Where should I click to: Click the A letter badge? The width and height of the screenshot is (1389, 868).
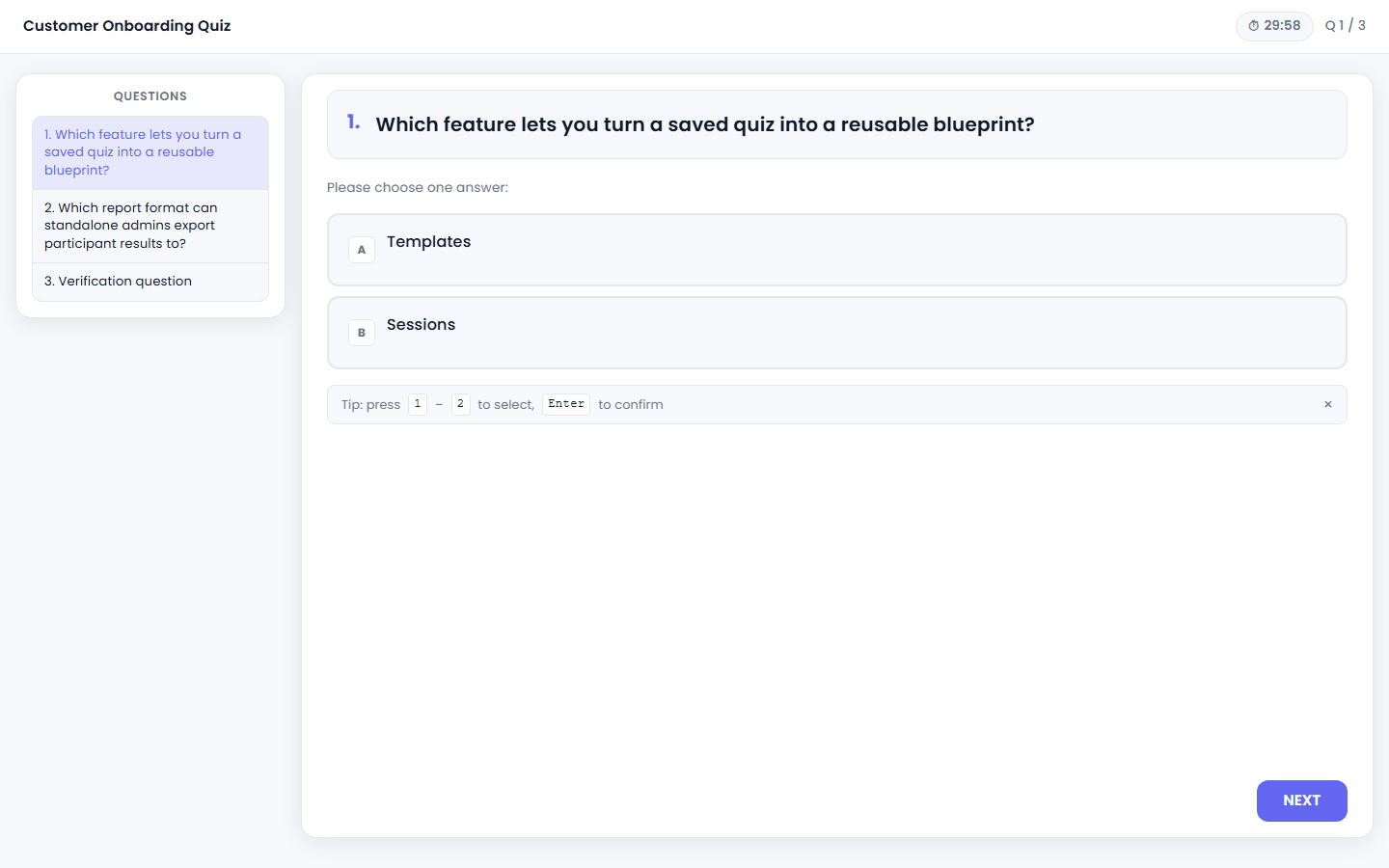pyautogui.click(x=362, y=250)
